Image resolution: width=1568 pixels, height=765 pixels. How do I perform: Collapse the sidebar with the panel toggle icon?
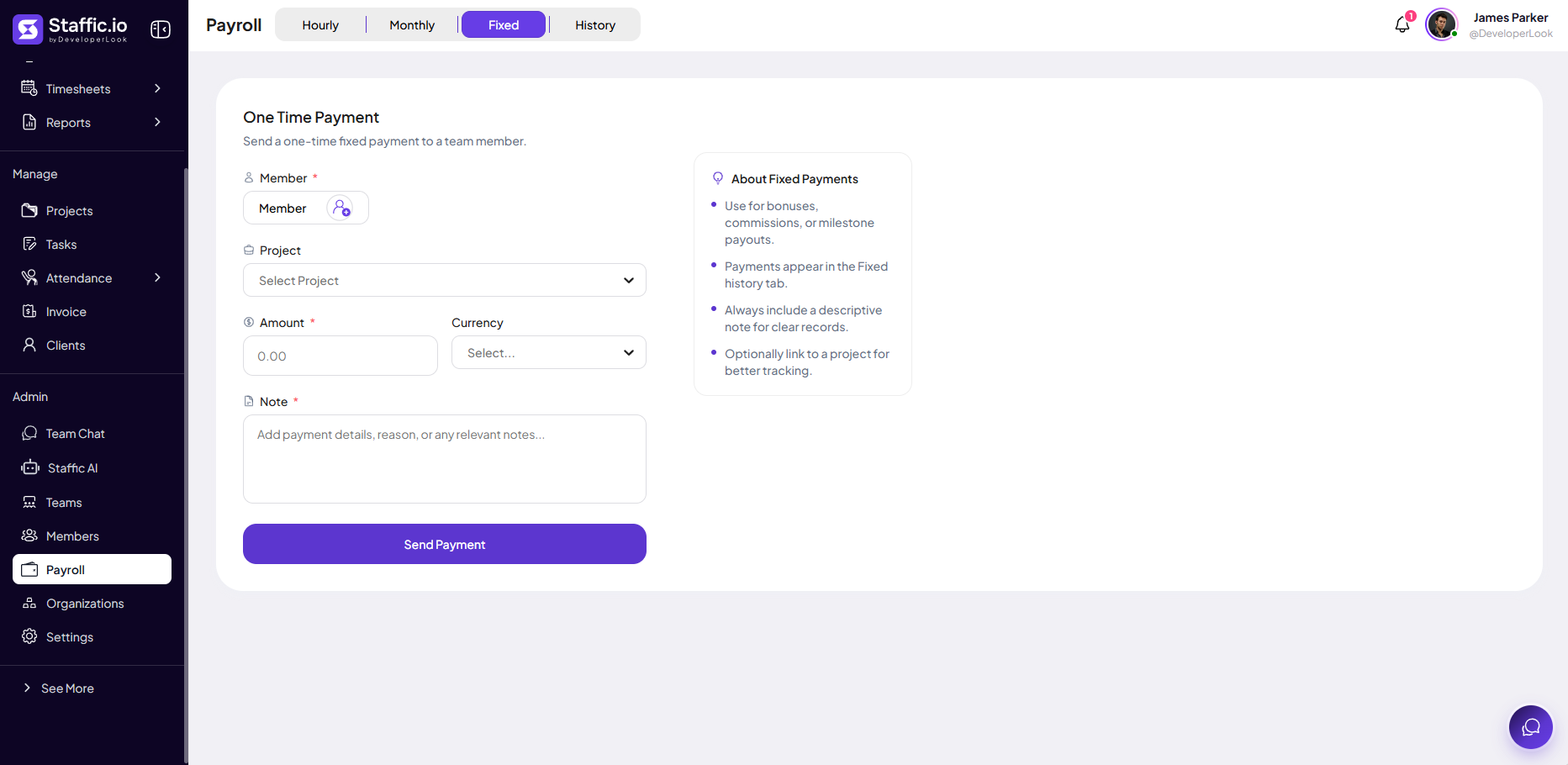tap(161, 29)
